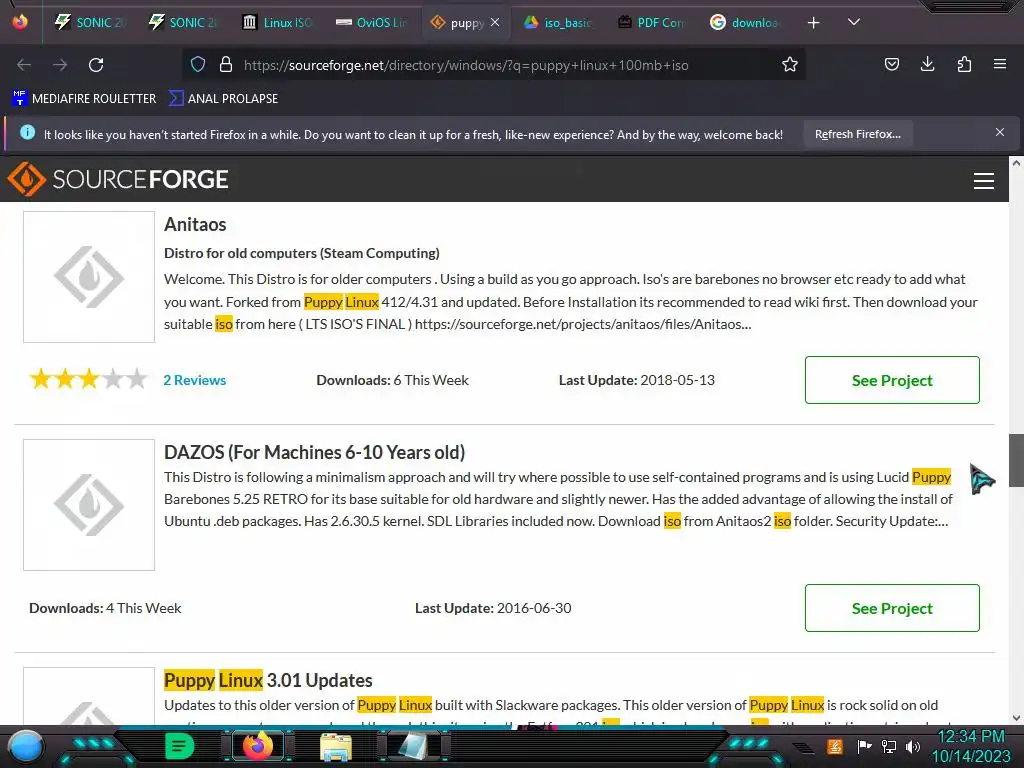
Task: Open Firefox application hamburger menu
Action: click(1000, 64)
